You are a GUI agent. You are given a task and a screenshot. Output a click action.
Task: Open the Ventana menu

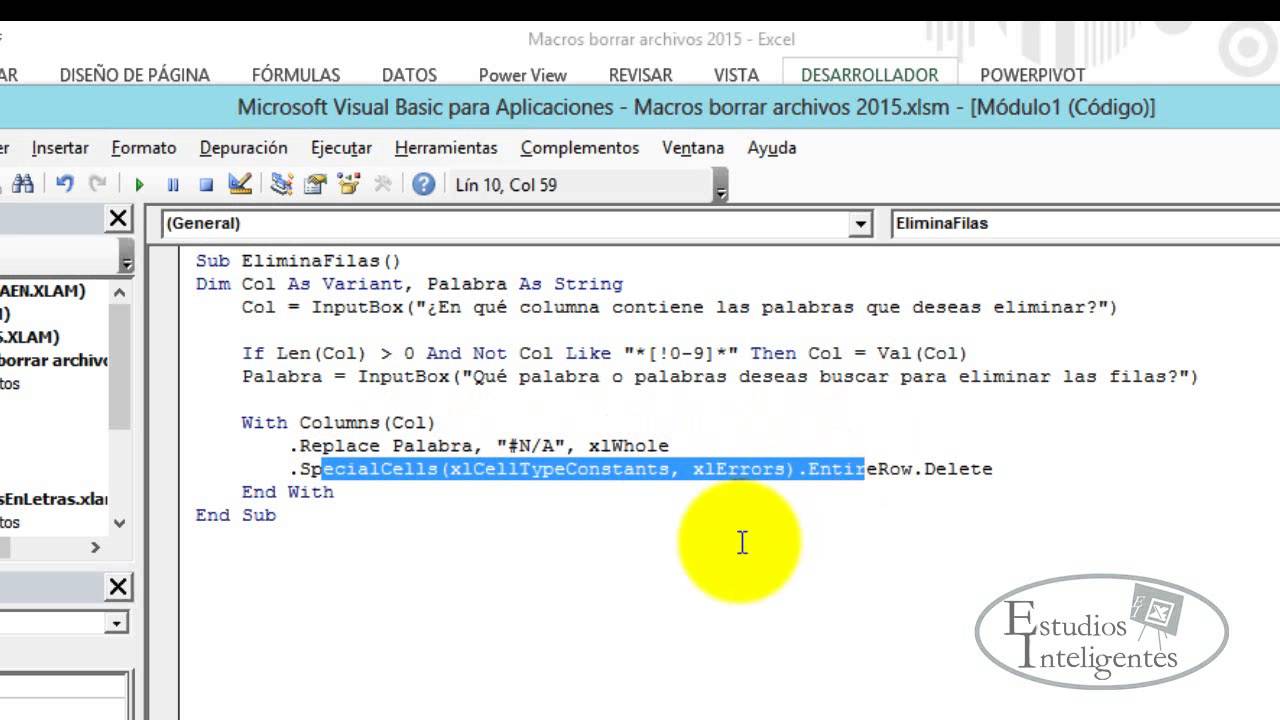point(693,148)
